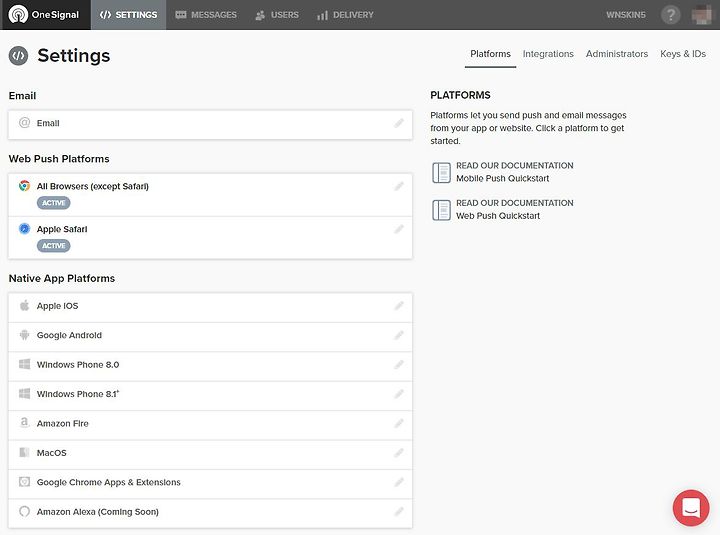Edit Amazon Alexa with the pencil icon
The image size is (720, 535).
coord(399,512)
